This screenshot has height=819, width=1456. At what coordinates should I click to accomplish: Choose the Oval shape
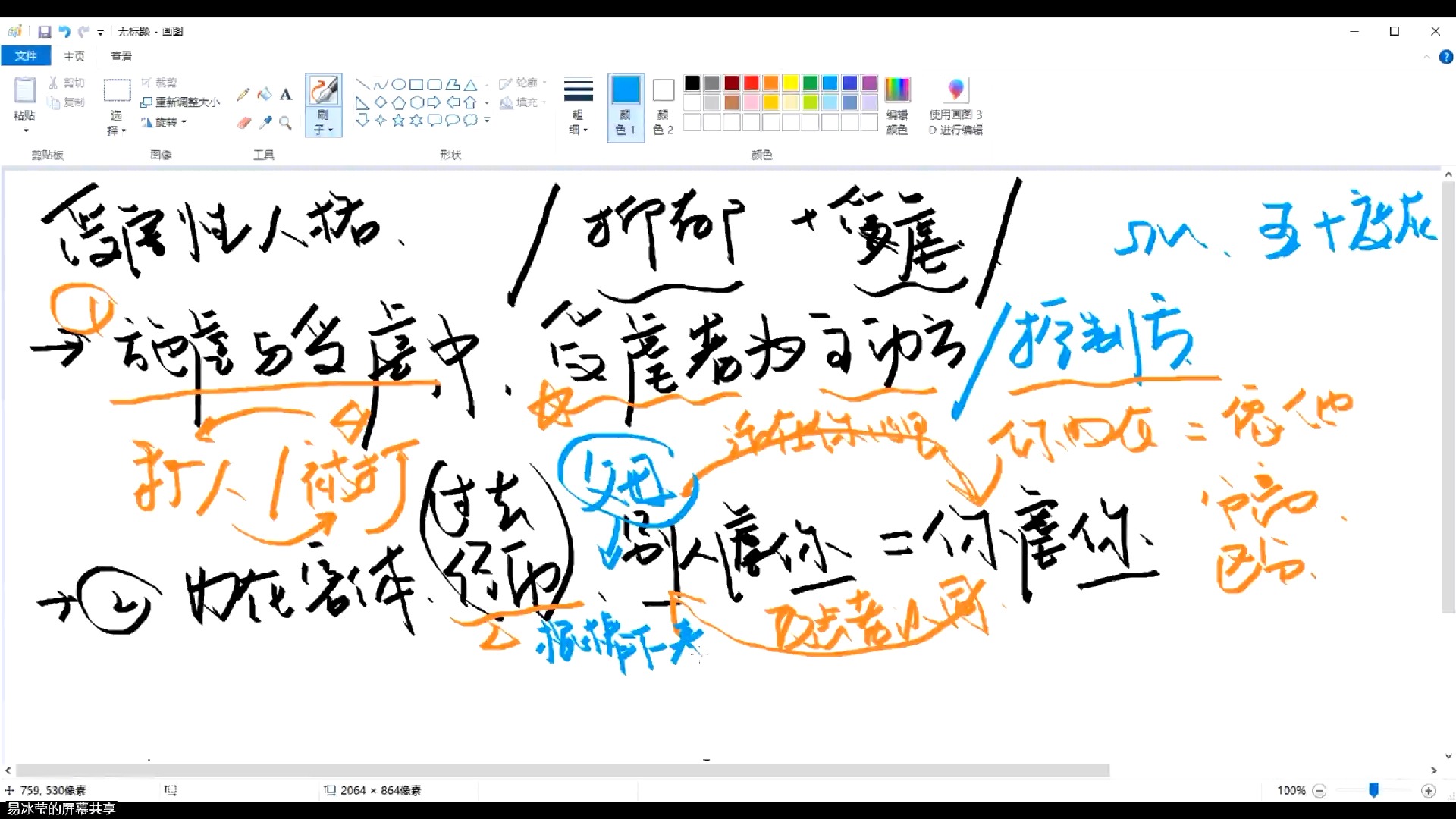399,84
